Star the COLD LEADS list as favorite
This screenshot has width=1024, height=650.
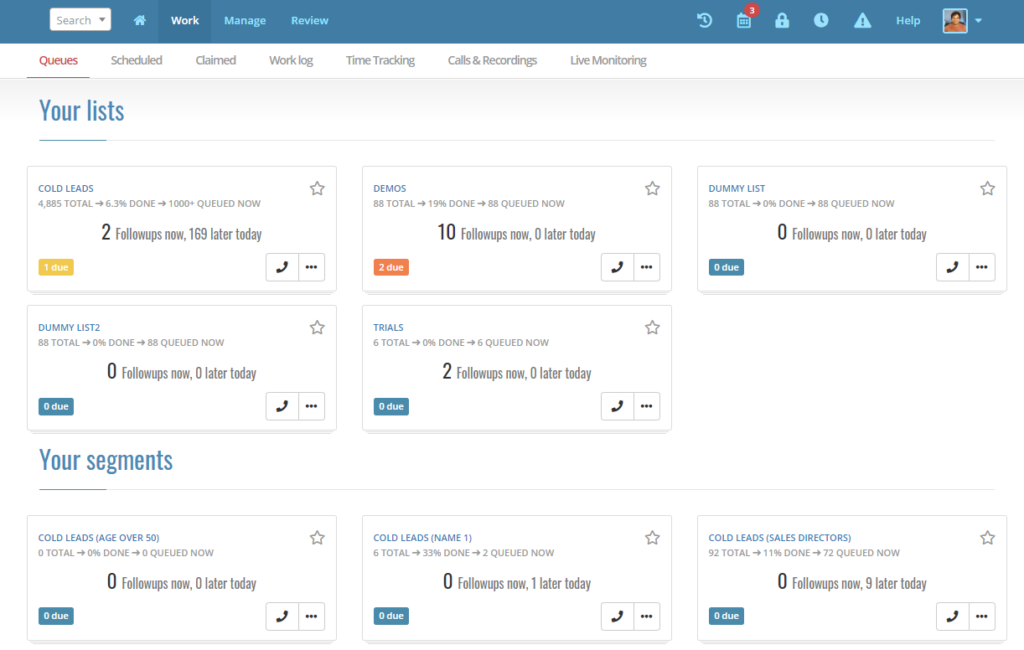(x=317, y=188)
